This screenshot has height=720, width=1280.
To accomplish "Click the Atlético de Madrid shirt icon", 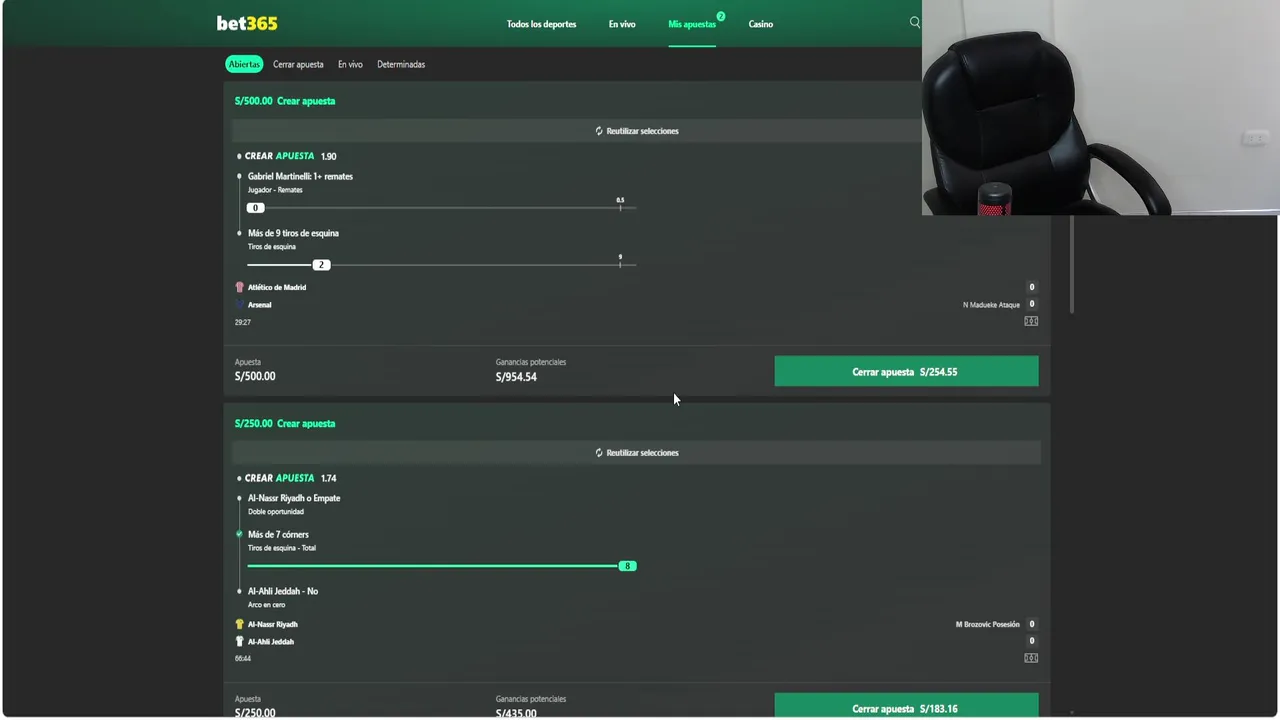I will point(239,287).
